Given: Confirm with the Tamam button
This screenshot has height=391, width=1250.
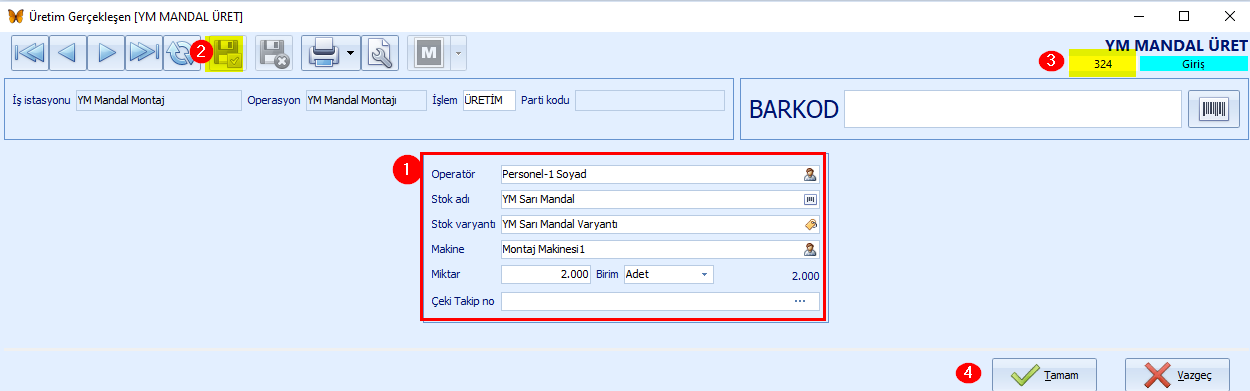Looking at the screenshot, I should click(1044, 375).
